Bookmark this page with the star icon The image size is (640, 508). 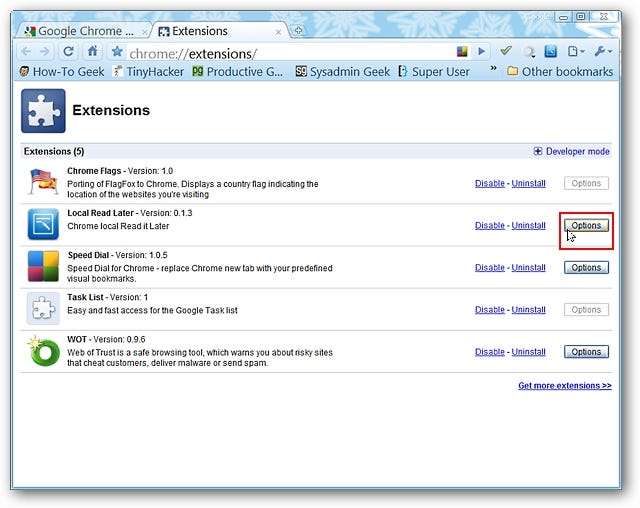click(x=117, y=51)
